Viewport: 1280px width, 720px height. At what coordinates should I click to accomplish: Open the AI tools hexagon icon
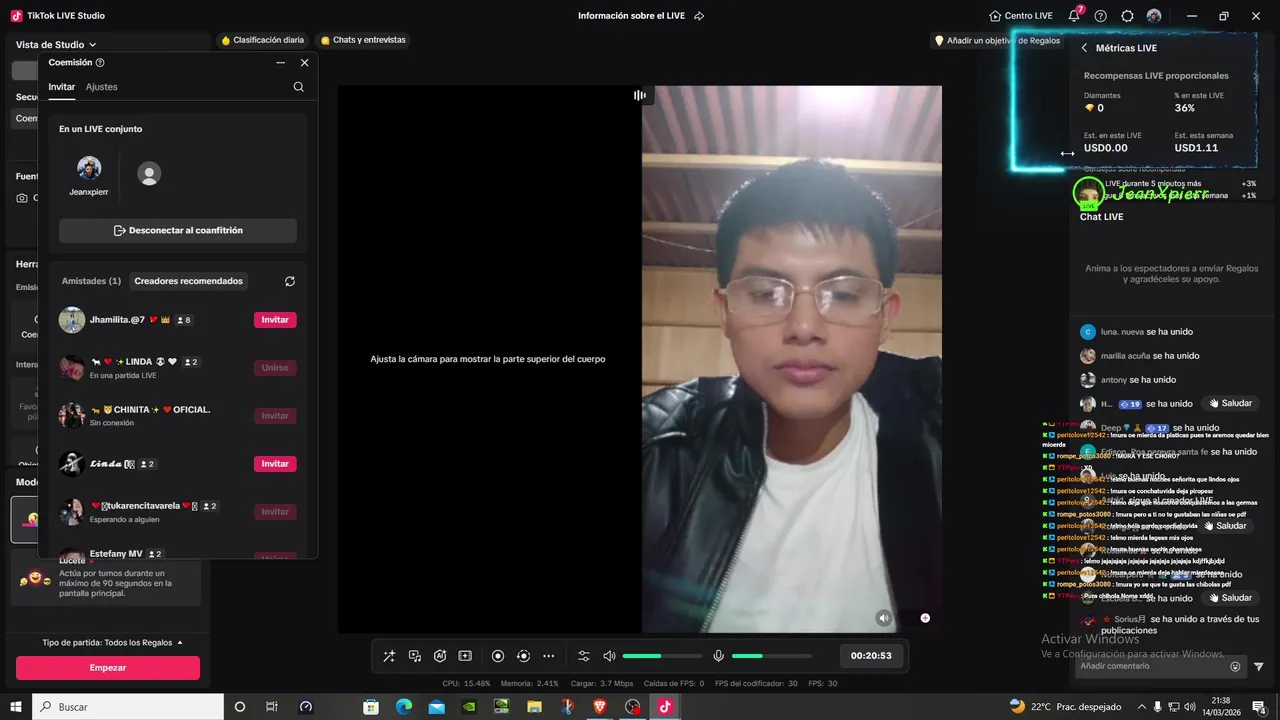click(440, 656)
